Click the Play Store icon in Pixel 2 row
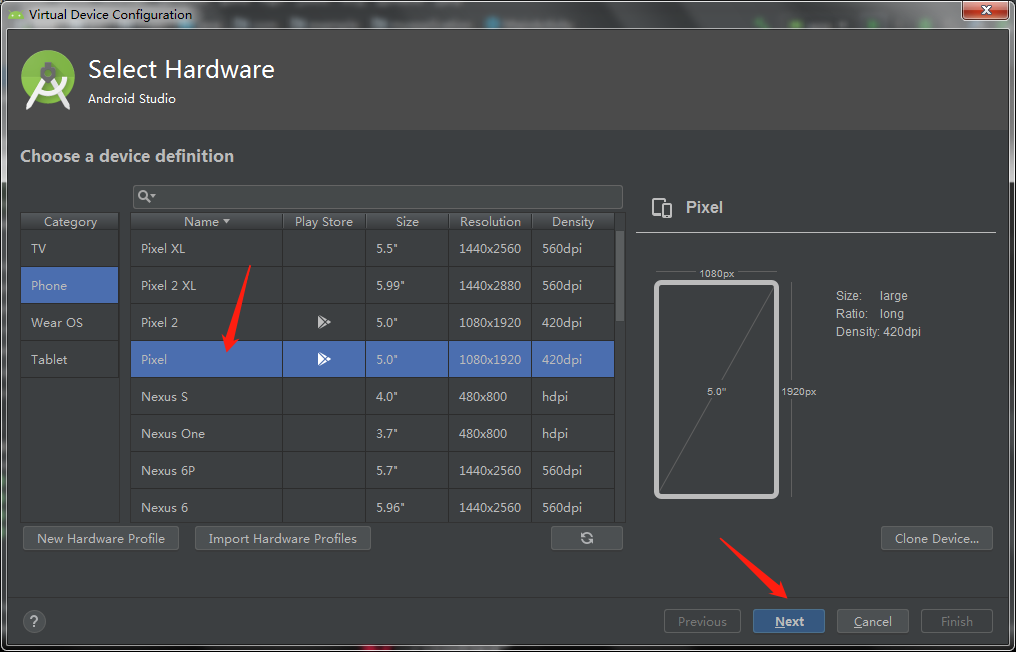Viewport: 1016px width, 652px height. 324,322
